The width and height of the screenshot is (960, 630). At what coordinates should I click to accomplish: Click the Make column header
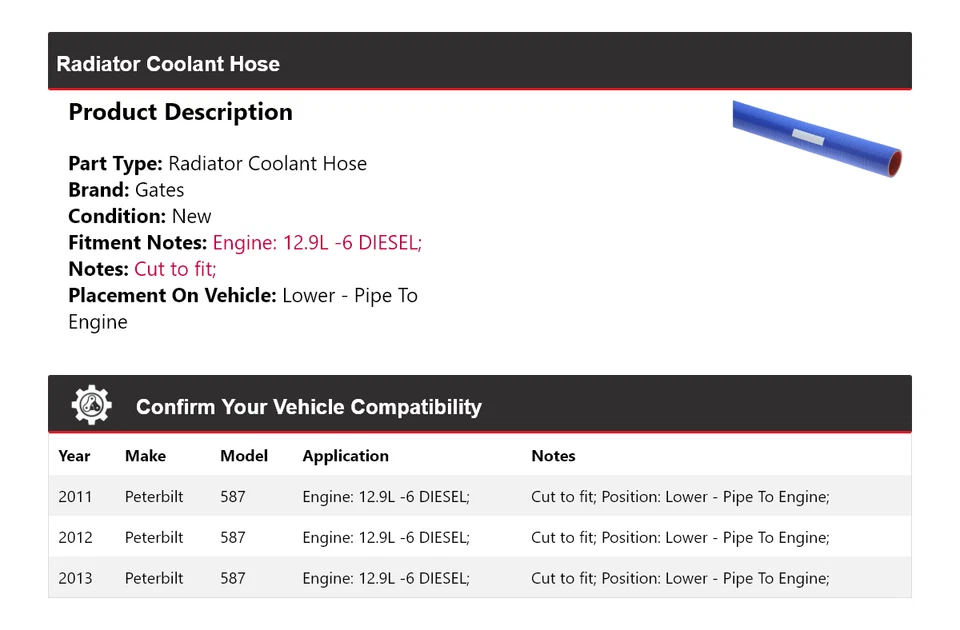tap(145, 456)
